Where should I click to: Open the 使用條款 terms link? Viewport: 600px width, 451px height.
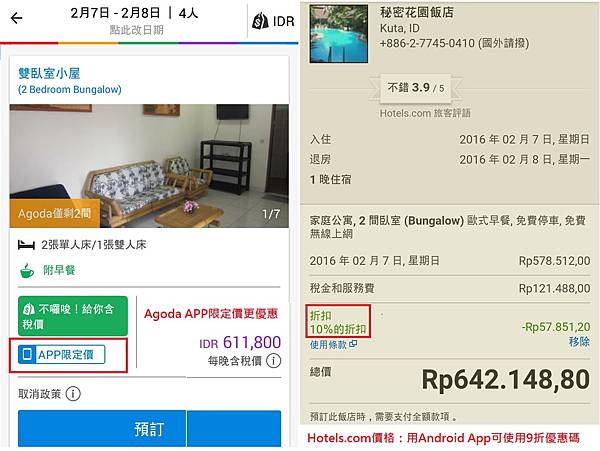tap(328, 345)
